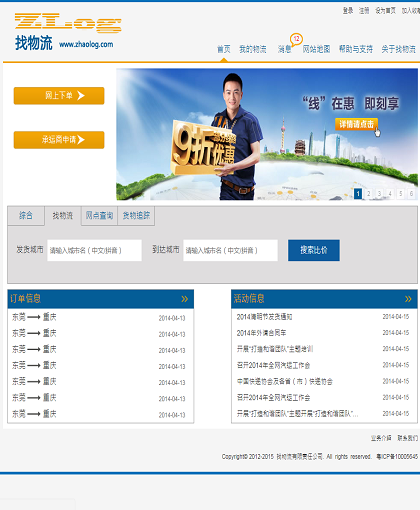Switch to banner slide 3
The width and height of the screenshot is (420, 510).
379,194
